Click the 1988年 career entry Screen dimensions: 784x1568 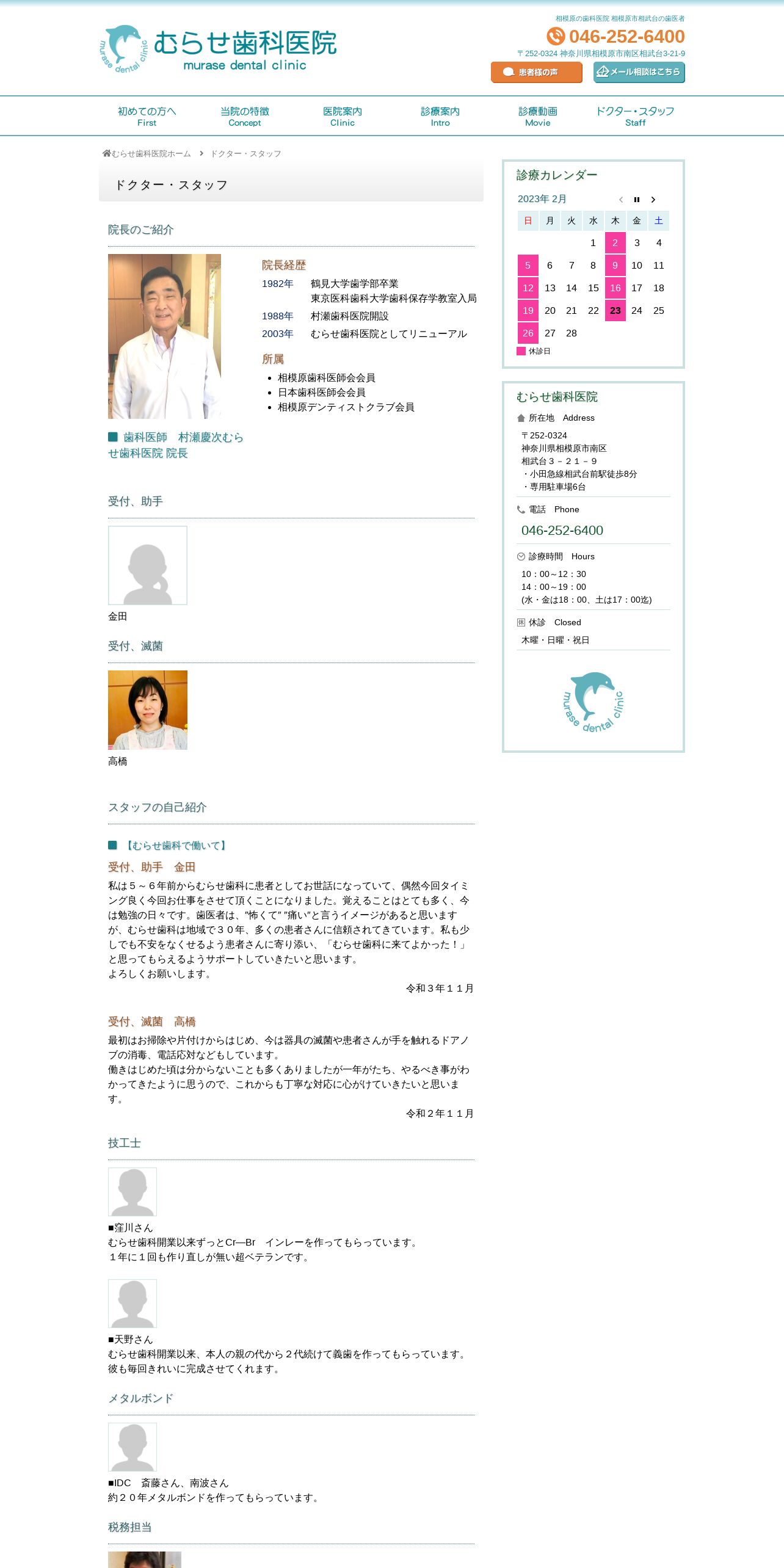coord(325,316)
